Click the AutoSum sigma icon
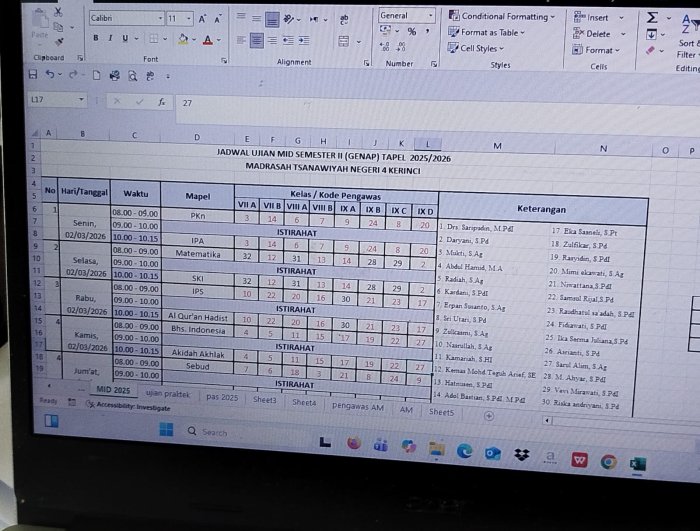The image size is (700, 531). click(651, 17)
